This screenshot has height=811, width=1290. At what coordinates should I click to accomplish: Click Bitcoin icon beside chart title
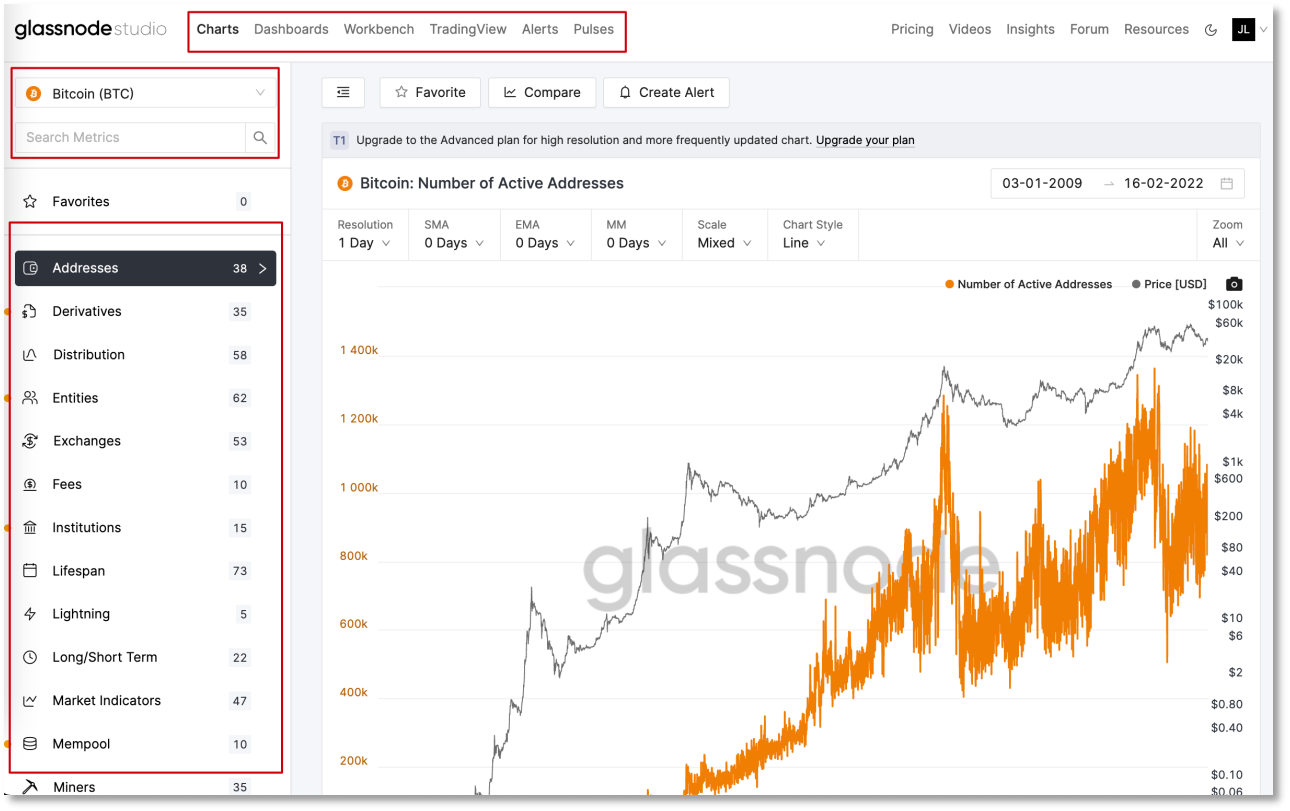point(345,184)
